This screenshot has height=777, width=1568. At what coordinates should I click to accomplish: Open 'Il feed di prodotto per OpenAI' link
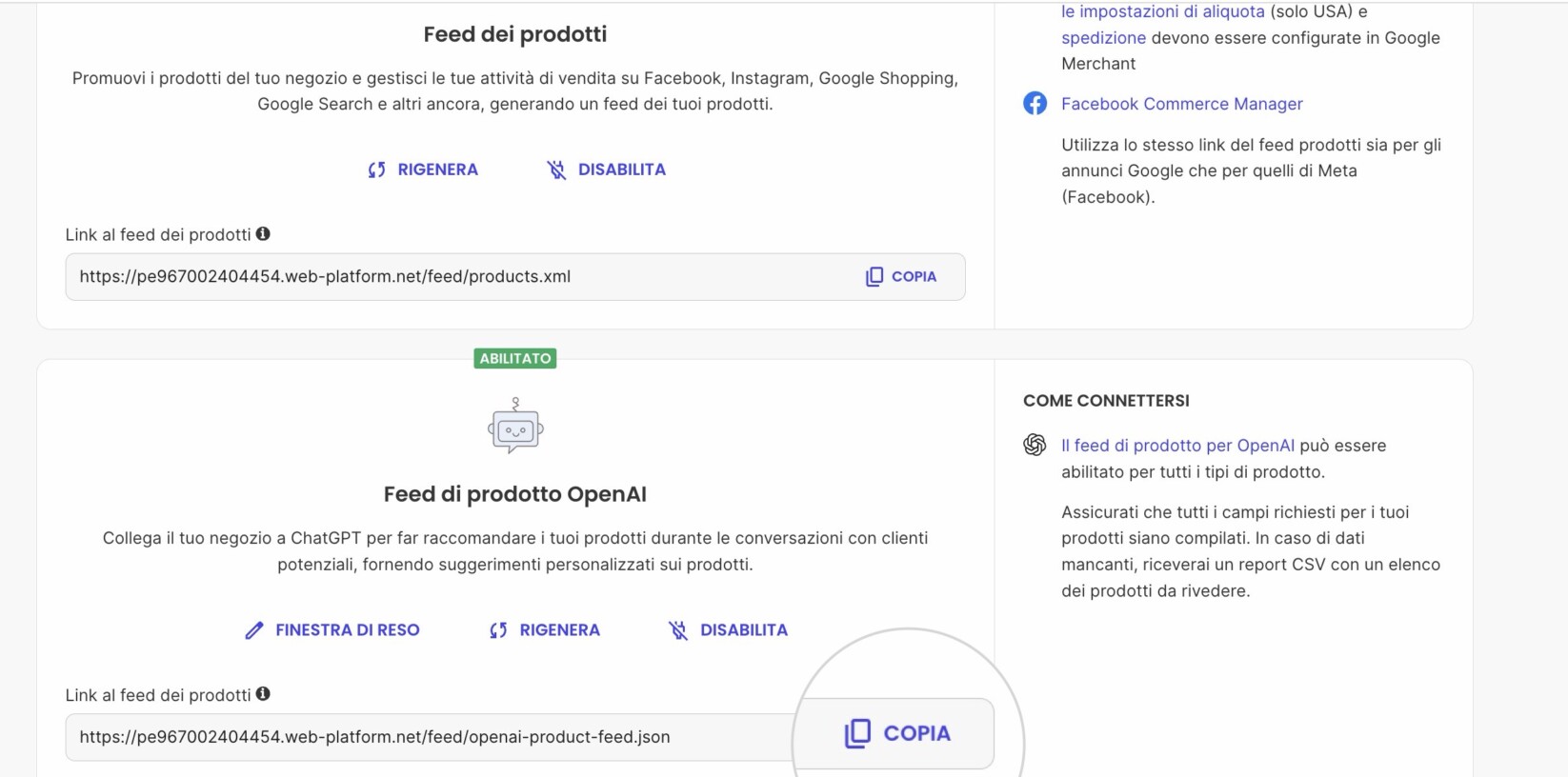point(1177,446)
